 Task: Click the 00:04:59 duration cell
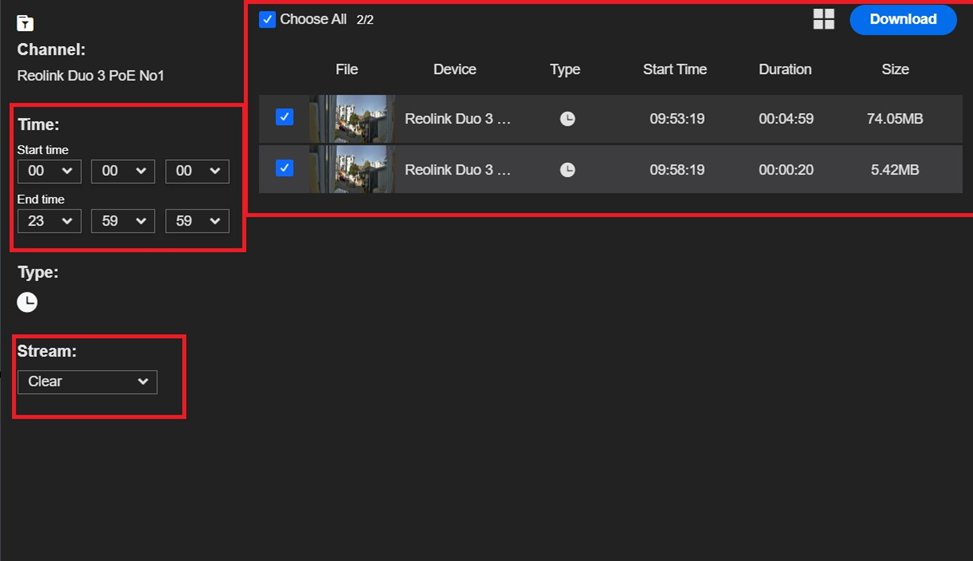(786, 119)
